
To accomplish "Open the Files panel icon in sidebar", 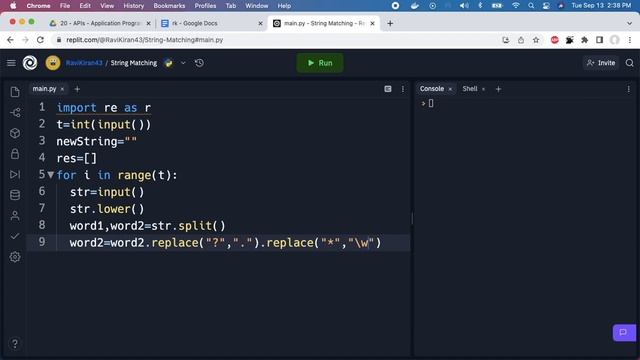I will click(x=15, y=92).
